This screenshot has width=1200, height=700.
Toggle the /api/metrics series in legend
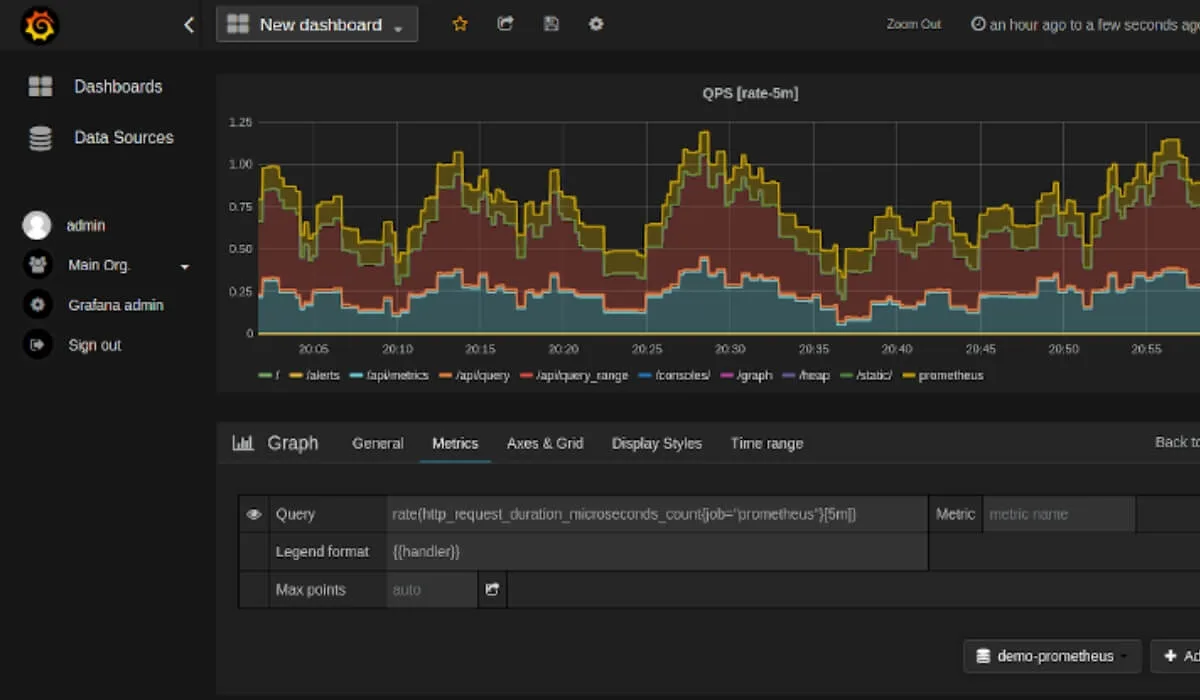[397, 376]
